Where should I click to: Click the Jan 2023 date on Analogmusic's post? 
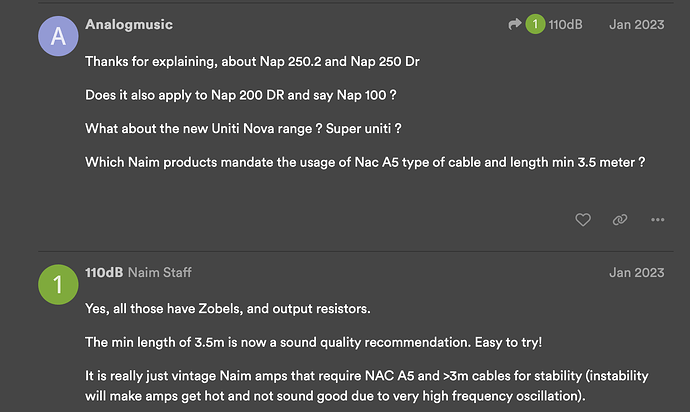636,25
